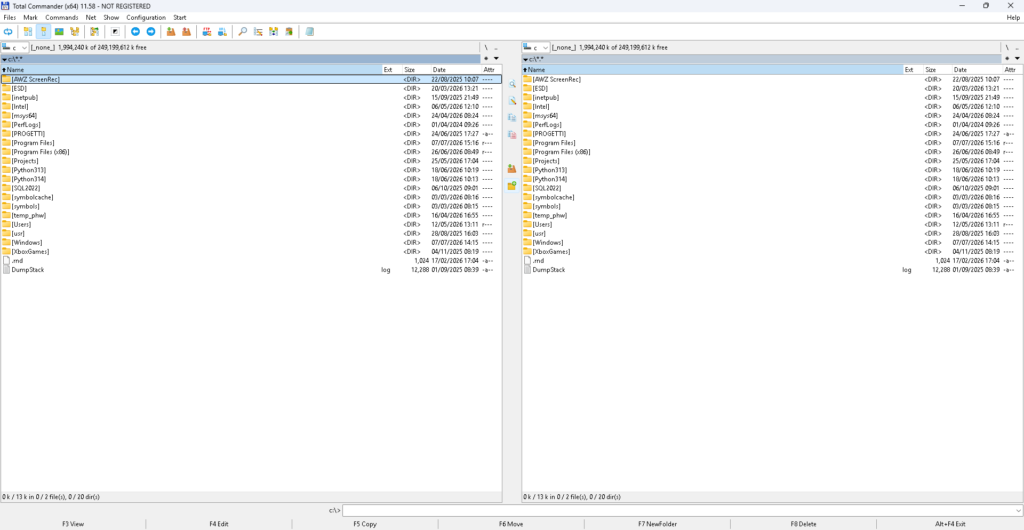Sort right panel by Size header
Image resolution: width=1024 pixels, height=530 pixels.
click(937, 69)
